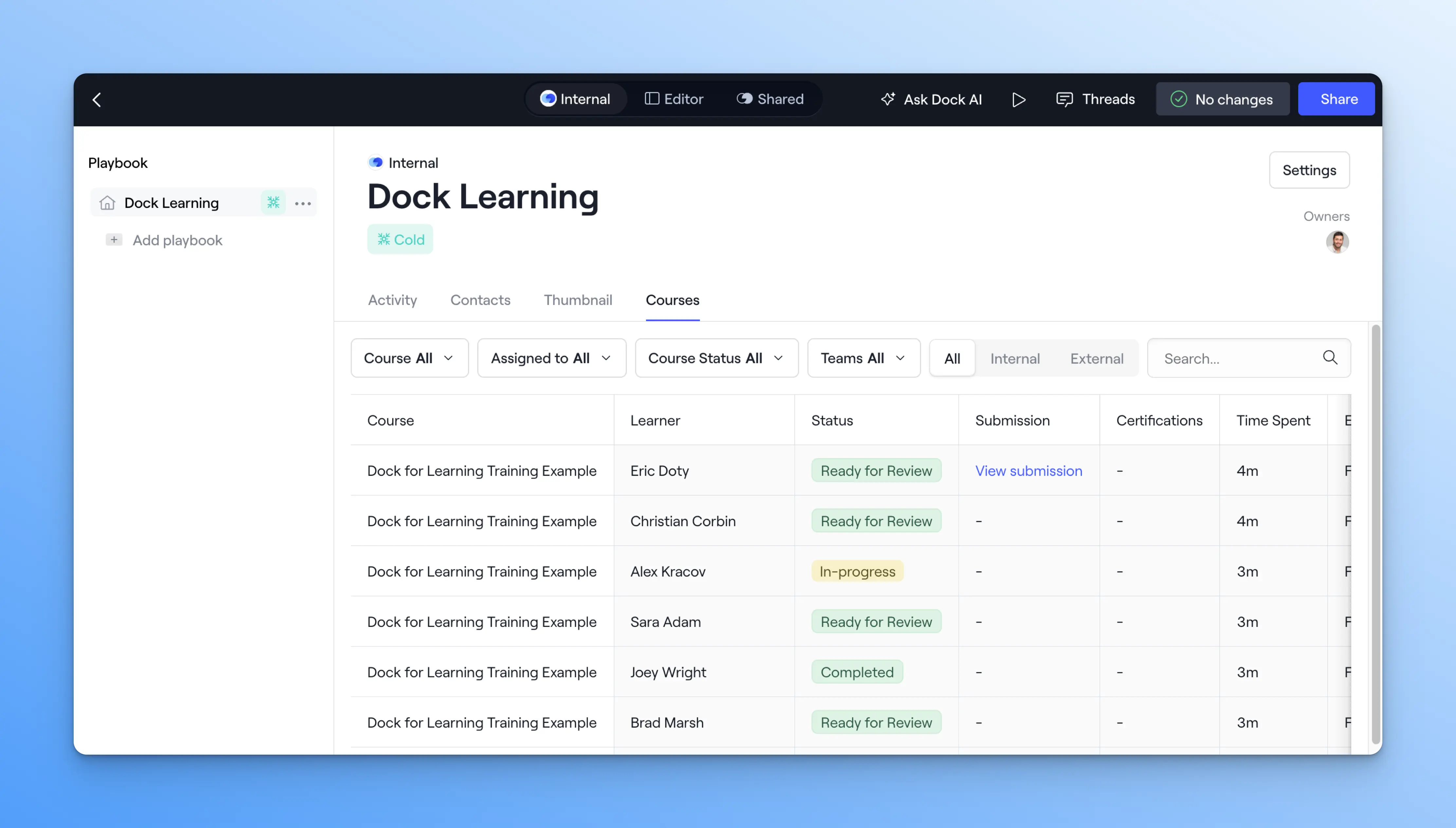The width and height of the screenshot is (1456, 828).
Task: Switch to Internal view mode
Action: click(575, 100)
